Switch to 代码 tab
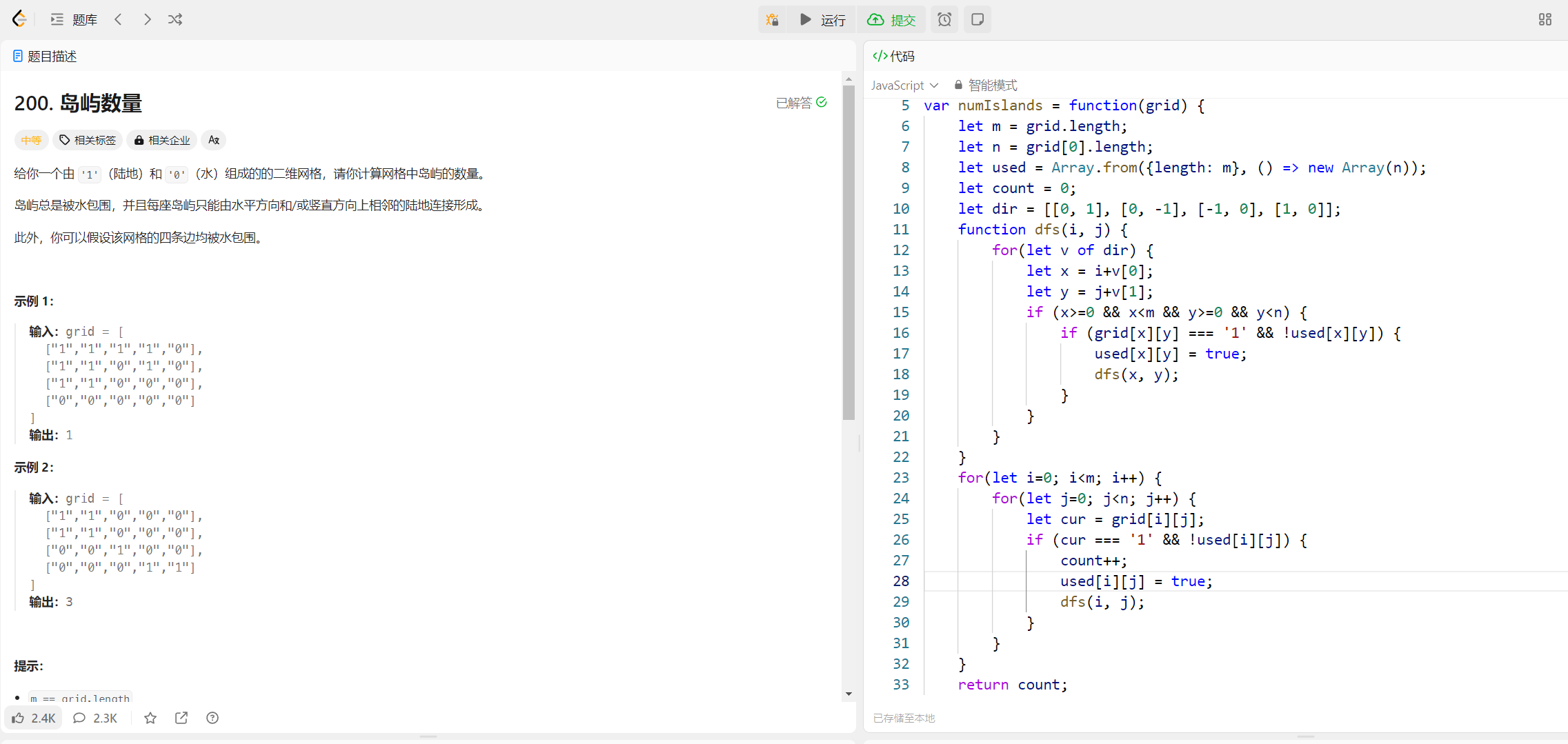This screenshot has width=1568, height=744. [893, 56]
